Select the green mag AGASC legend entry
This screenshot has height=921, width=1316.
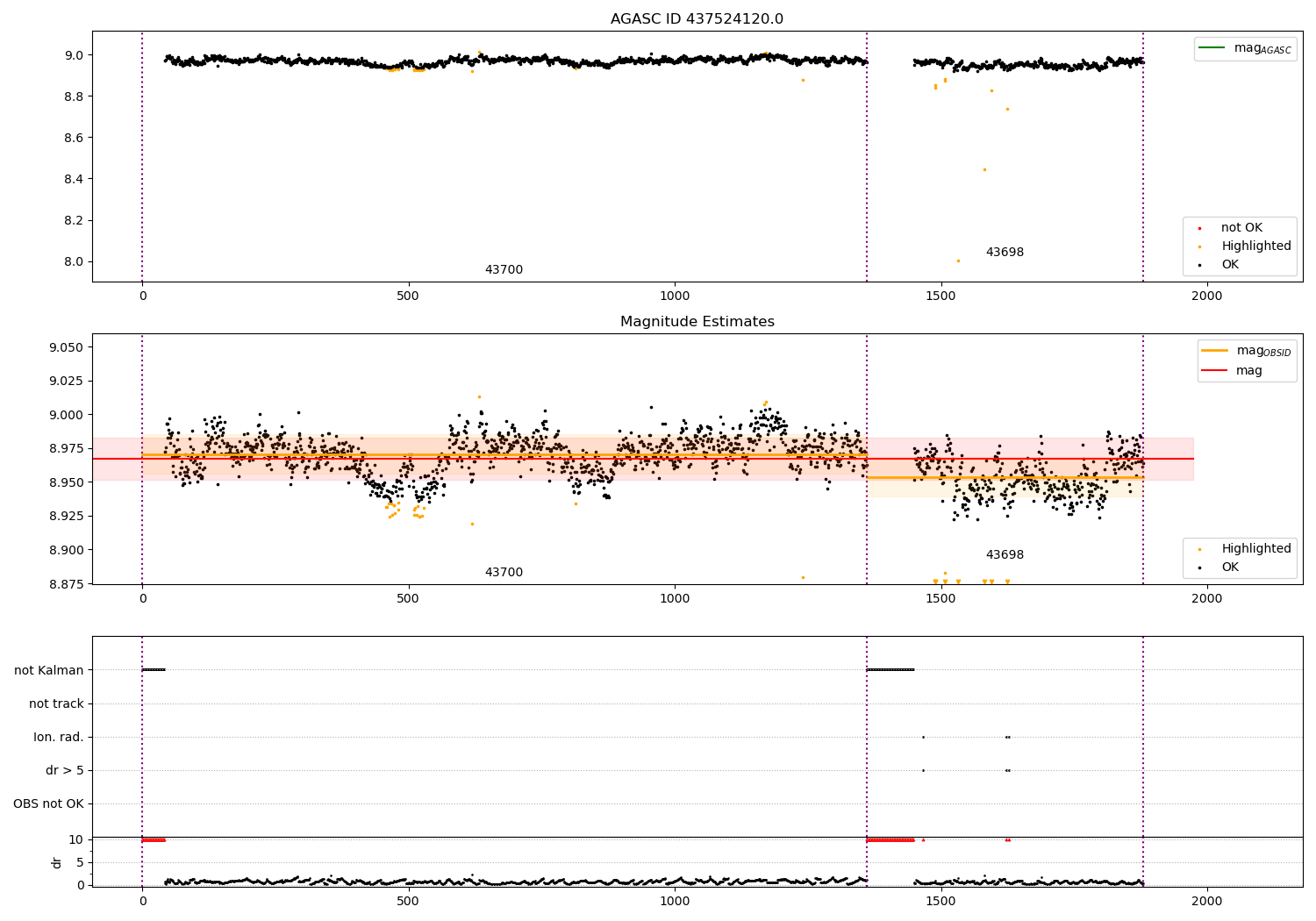pos(1245,48)
